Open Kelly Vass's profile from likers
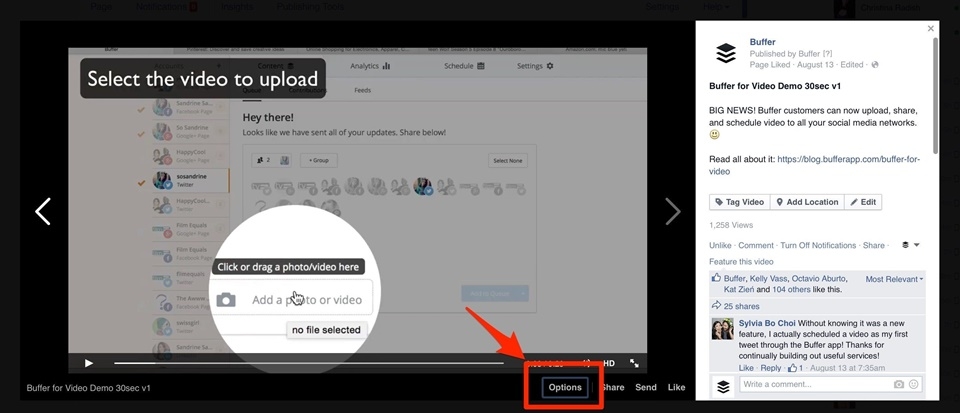Screen dimensions: 960x413 pyautogui.click(x=770, y=278)
